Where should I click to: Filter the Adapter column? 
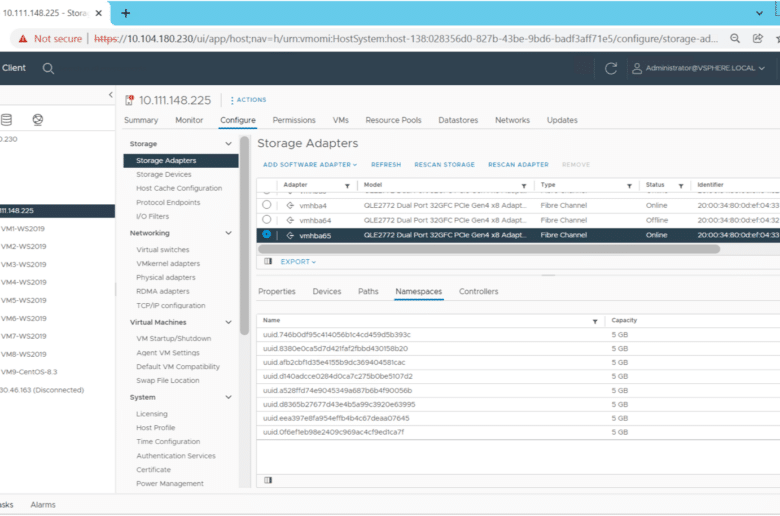point(347,186)
